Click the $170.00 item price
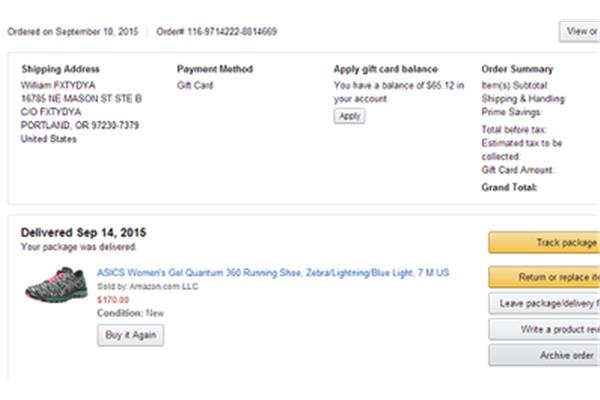This screenshot has width=600, height=400. (x=113, y=300)
